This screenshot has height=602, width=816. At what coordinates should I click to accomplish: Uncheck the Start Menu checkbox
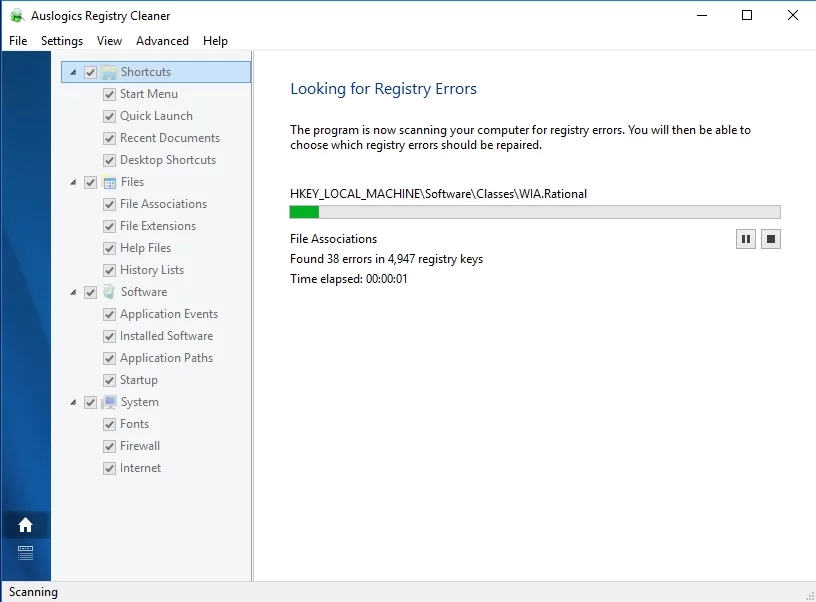point(109,94)
